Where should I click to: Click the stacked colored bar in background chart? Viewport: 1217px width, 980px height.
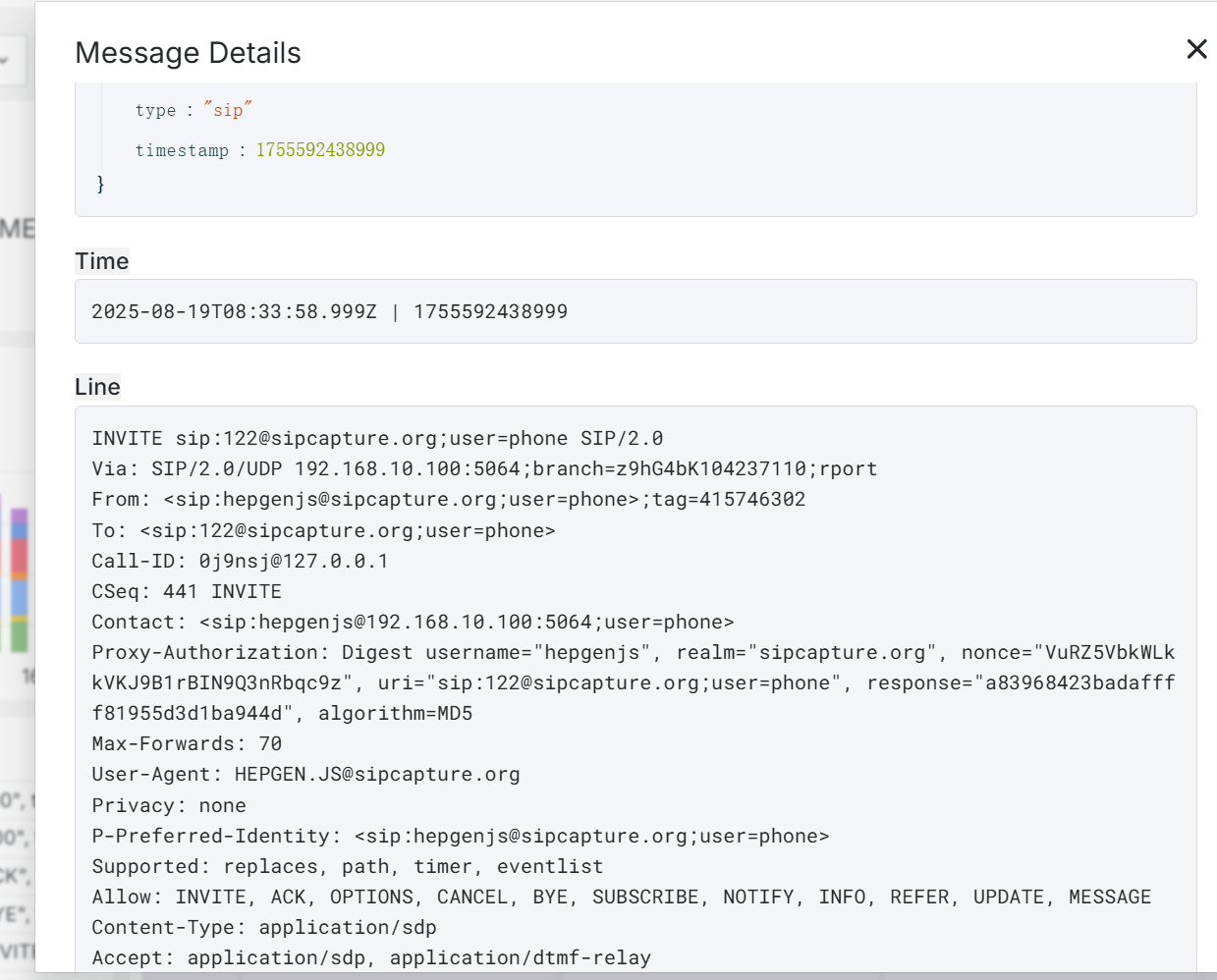click(19, 579)
